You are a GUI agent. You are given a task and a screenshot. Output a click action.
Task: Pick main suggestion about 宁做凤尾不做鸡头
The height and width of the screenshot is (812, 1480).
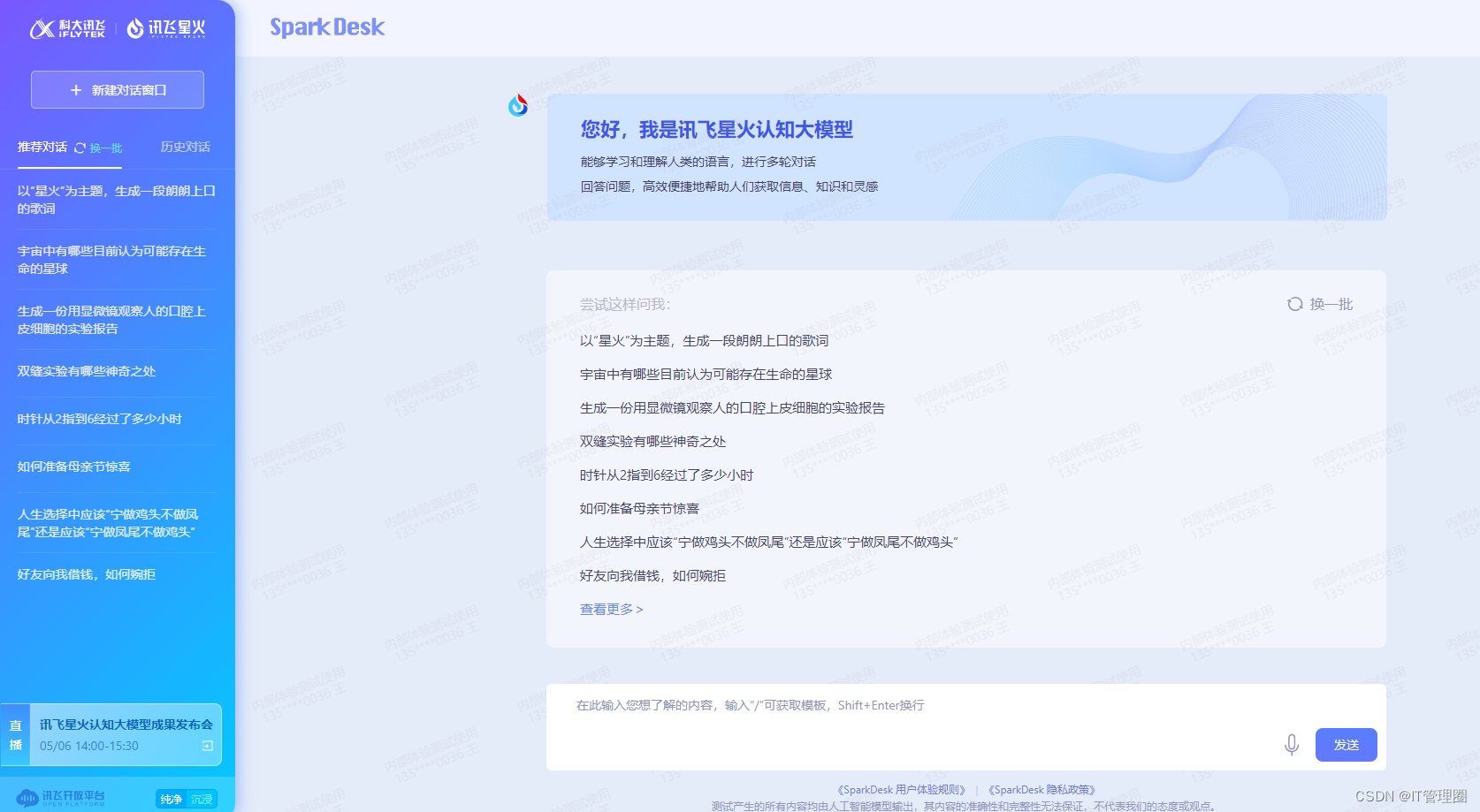click(769, 543)
